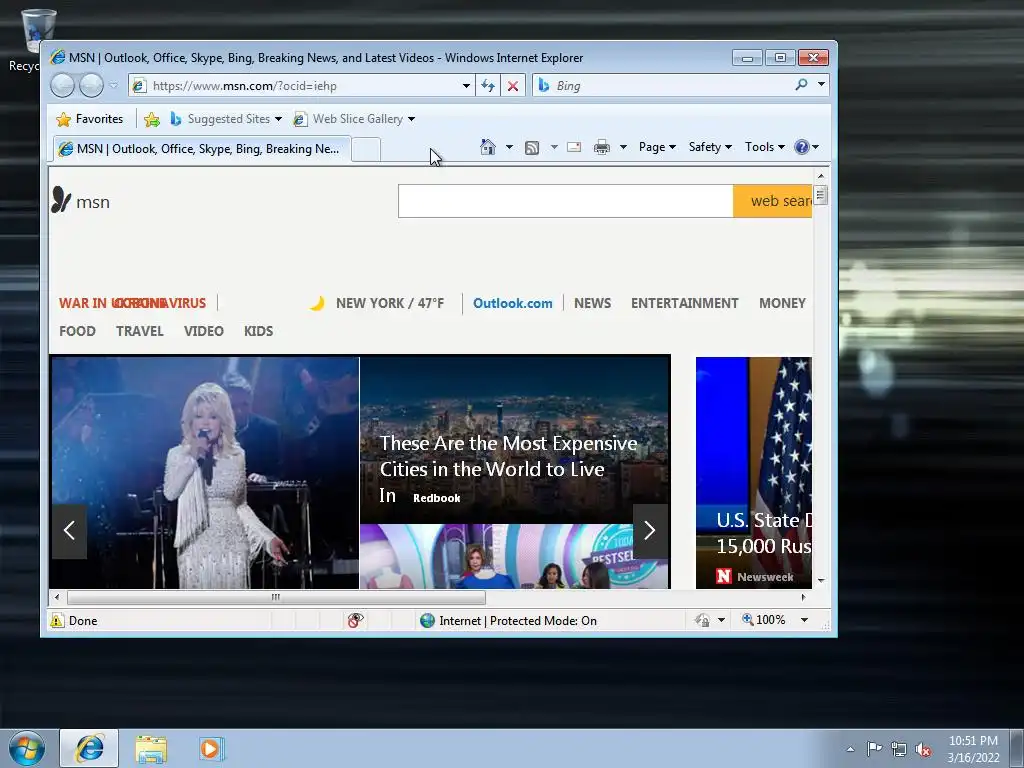
Task: Expand the zoom level dropdown arrow
Action: [805, 620]
